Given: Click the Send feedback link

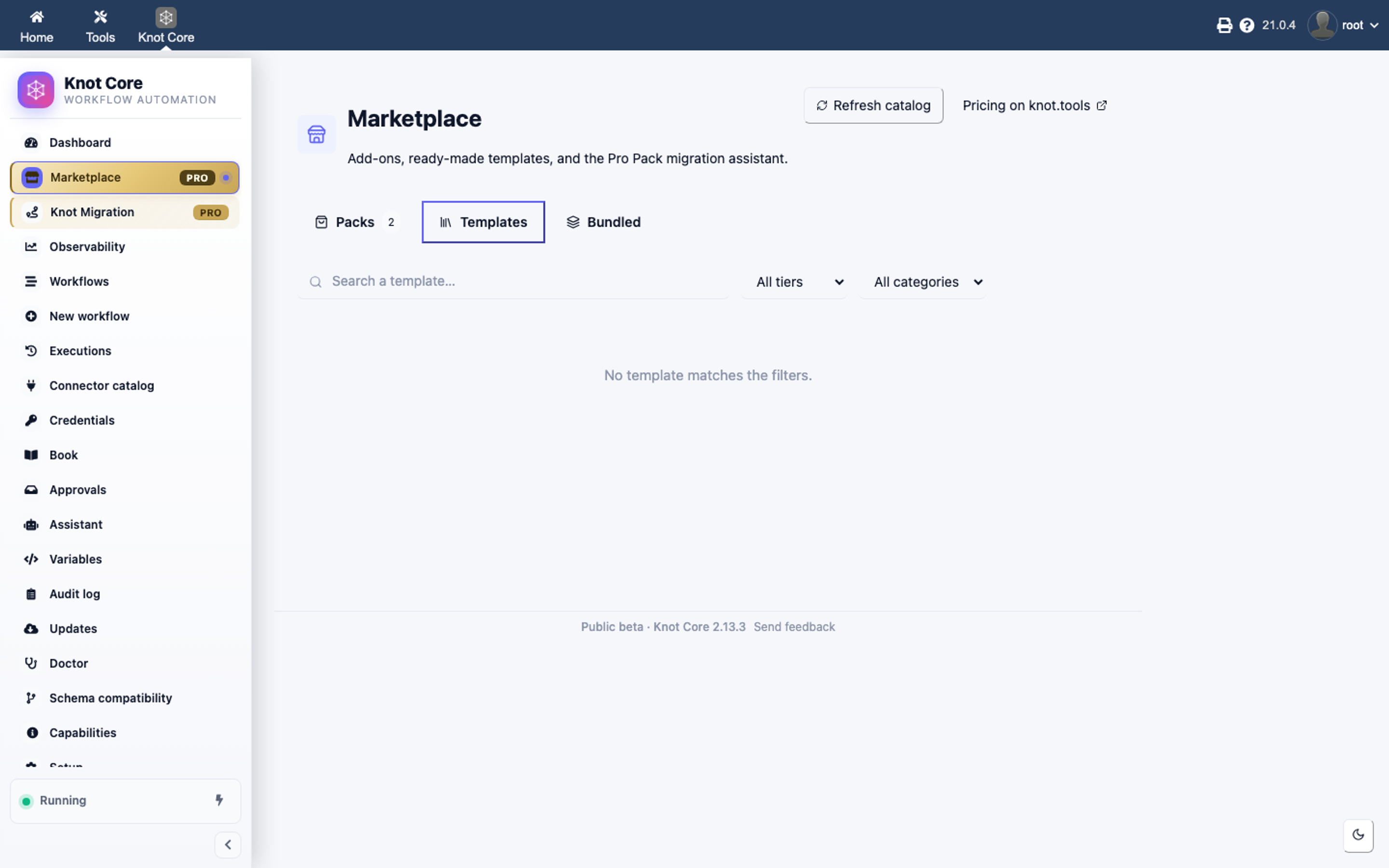Looking at the screenshot, I should tap(794, 627).
